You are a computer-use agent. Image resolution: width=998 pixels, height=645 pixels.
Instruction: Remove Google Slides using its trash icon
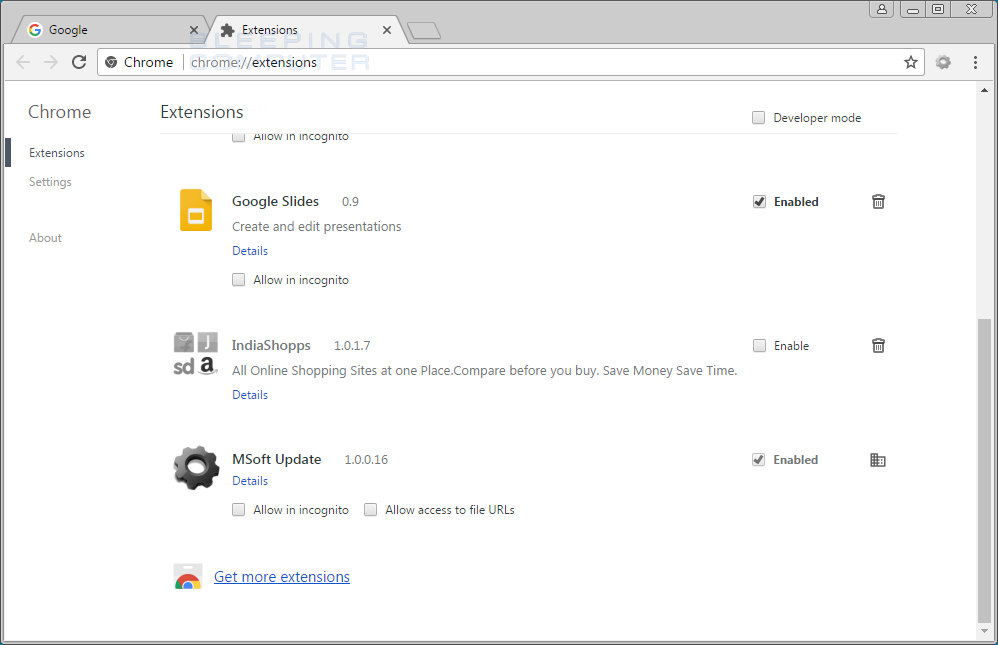click(x=878, y=202)
